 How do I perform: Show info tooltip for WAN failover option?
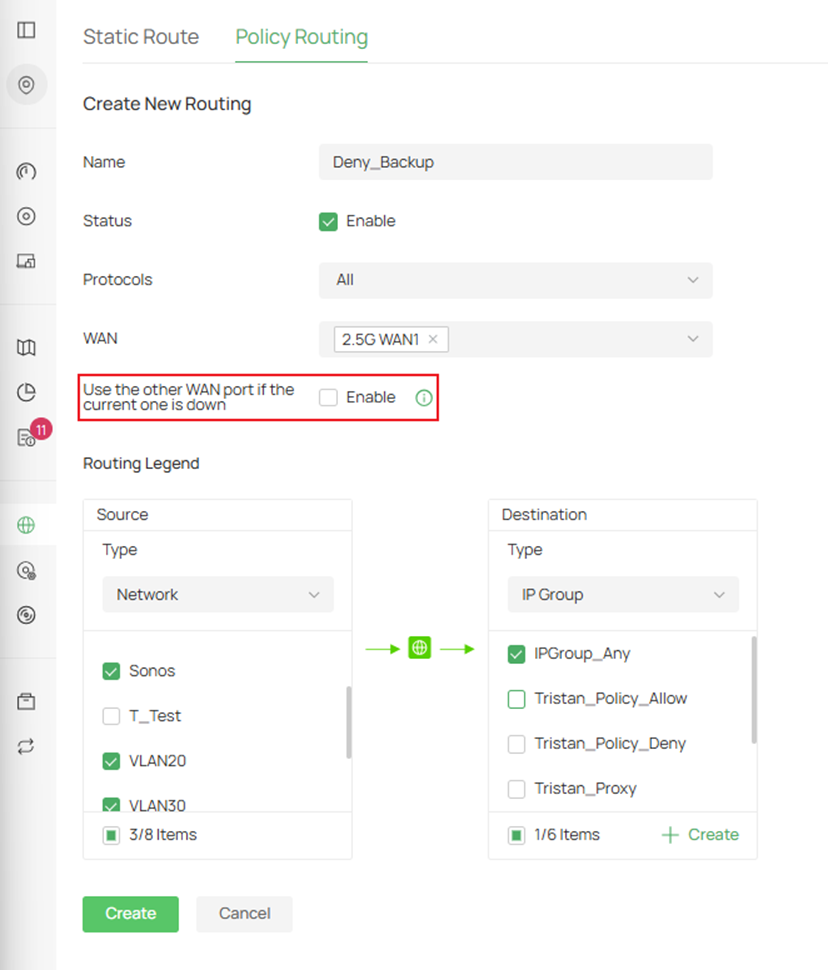[x=424, y=398]
